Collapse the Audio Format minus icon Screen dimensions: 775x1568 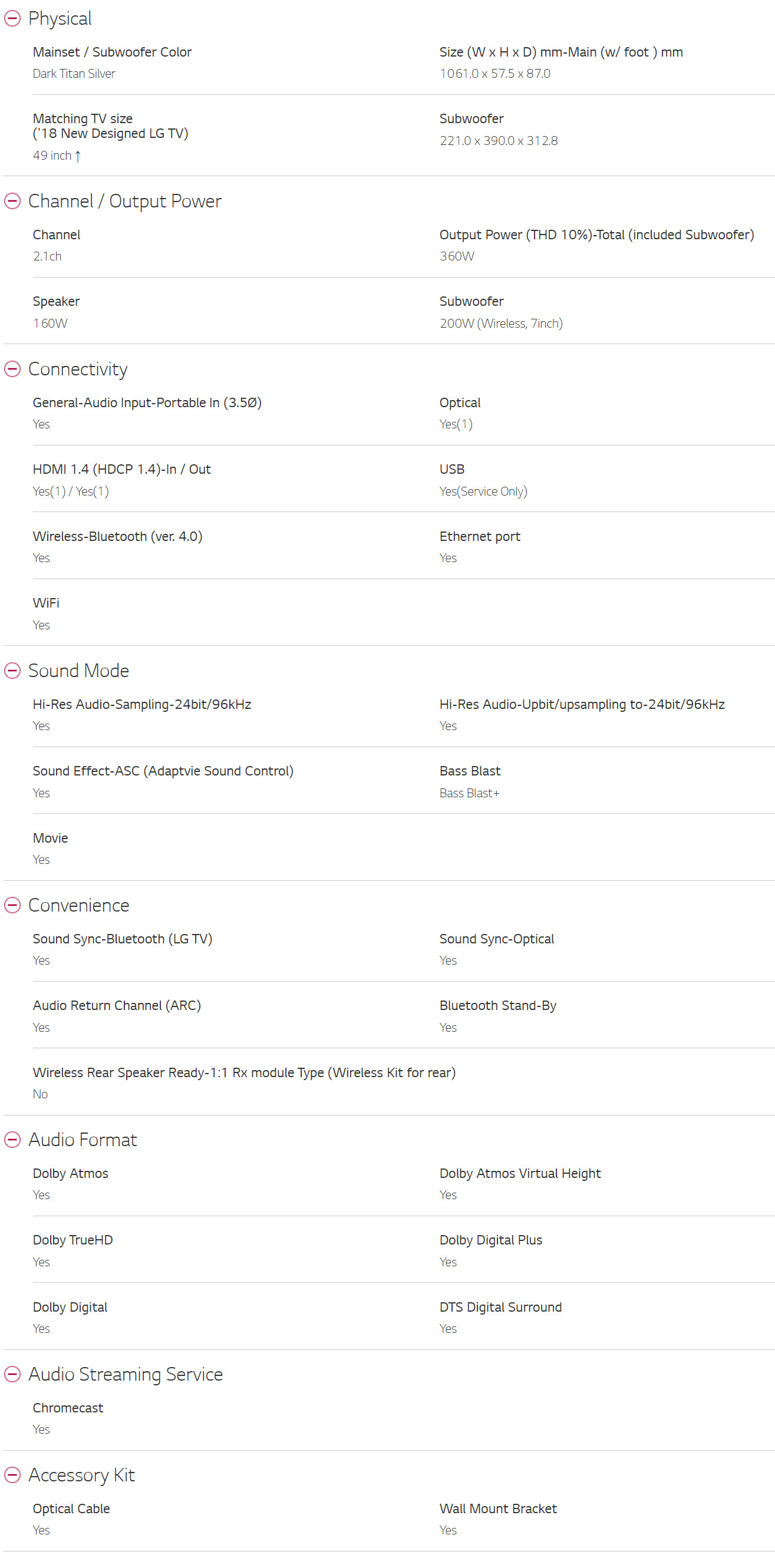pyautogui.click(x=12, y=1140)
